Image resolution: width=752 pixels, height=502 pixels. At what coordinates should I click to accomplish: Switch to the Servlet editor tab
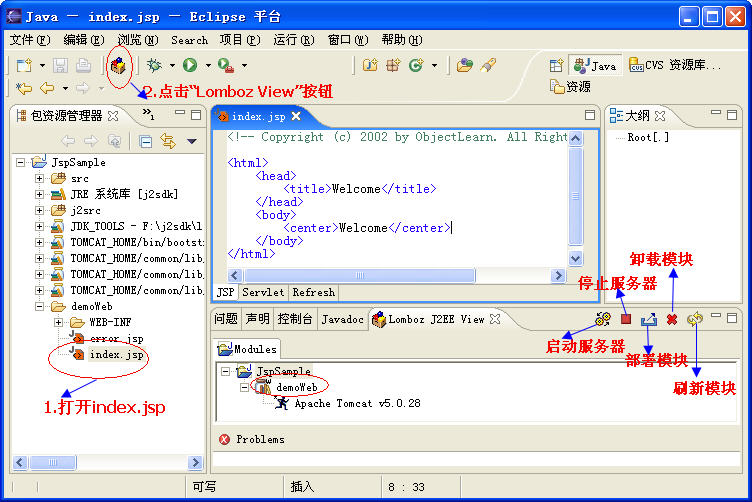pos(265,292)
